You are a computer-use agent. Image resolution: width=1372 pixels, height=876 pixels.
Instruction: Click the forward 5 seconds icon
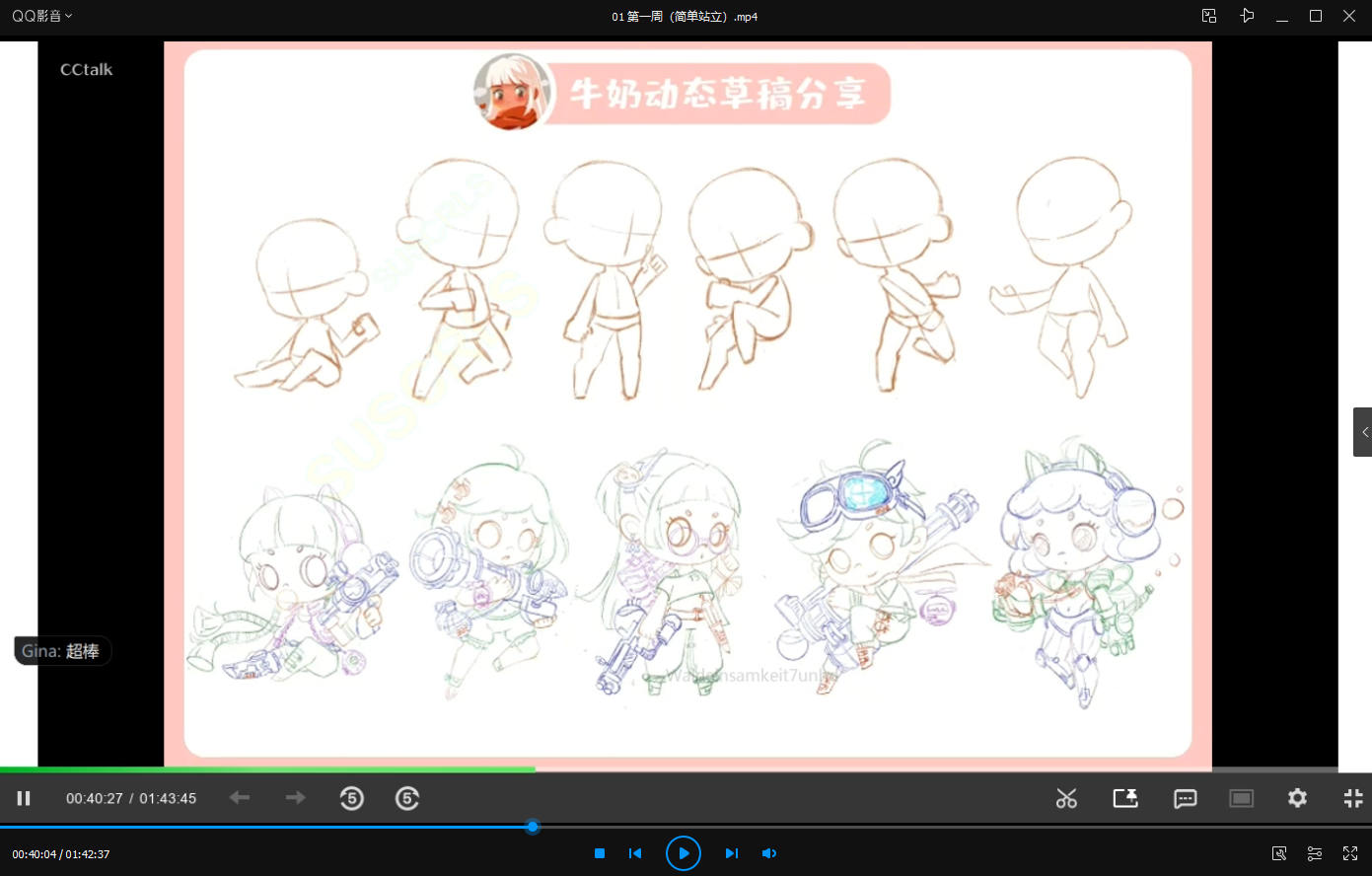[x=407, y=798]
